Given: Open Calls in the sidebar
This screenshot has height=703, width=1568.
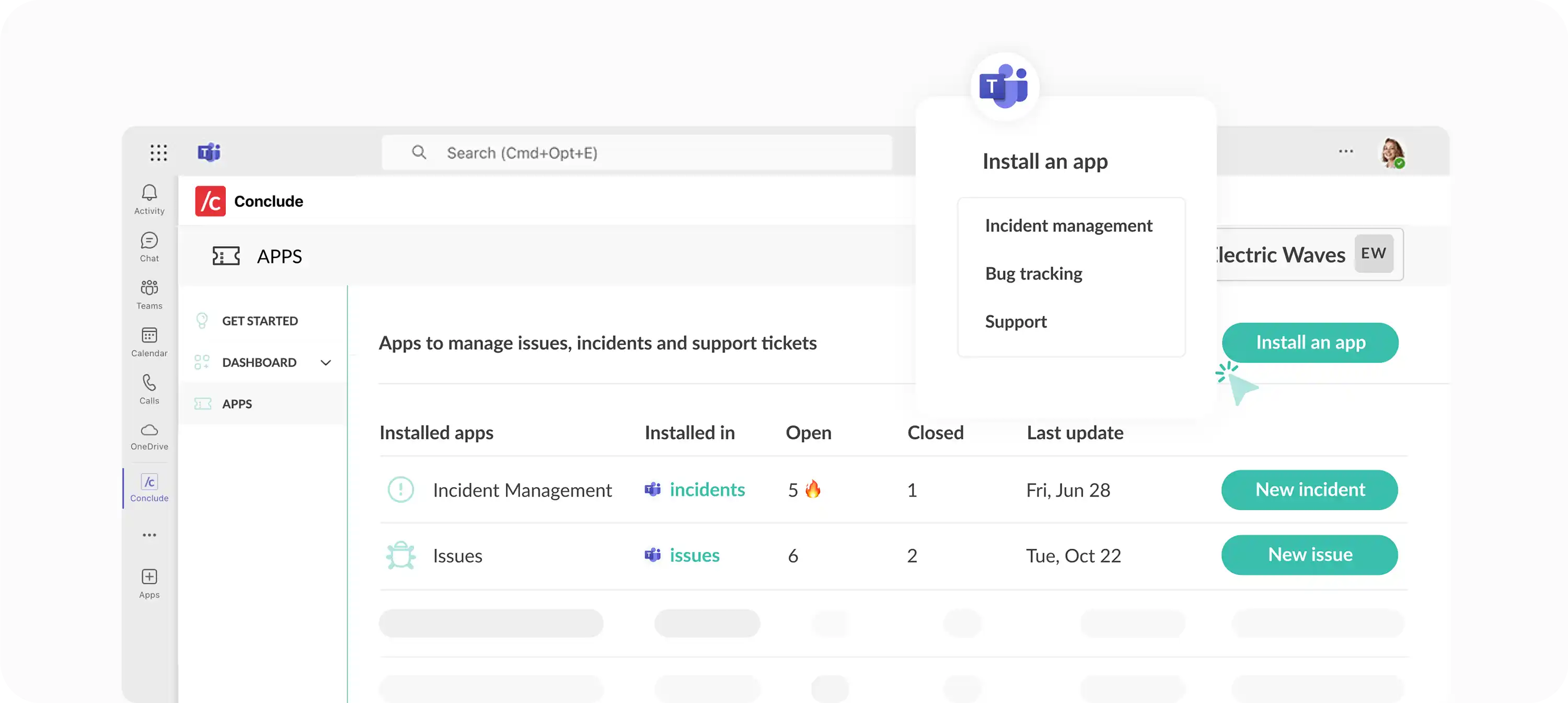Looking at the screenshot, I should tap(149, 389).
